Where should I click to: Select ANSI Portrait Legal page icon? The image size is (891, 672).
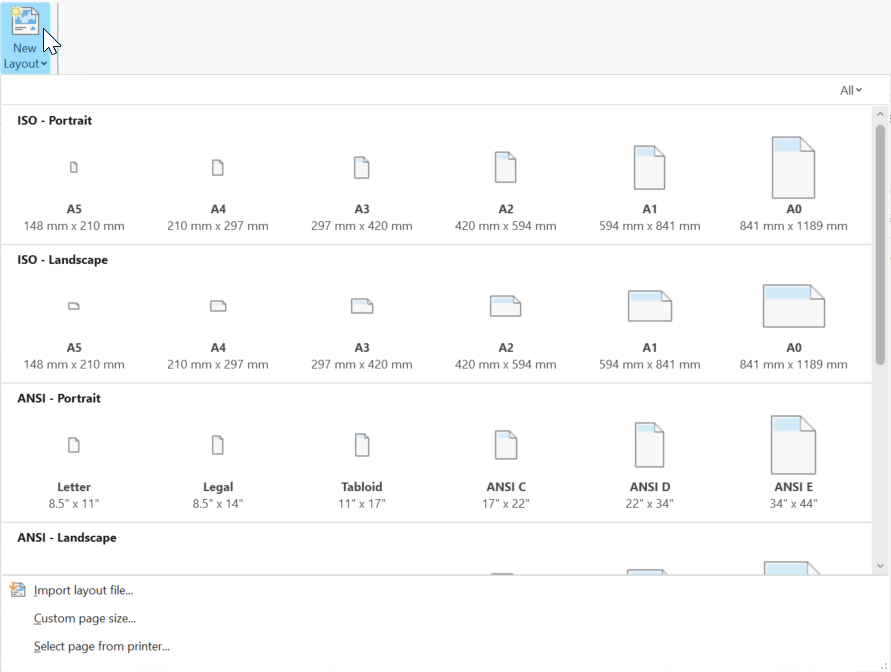(x=218, y=445)
